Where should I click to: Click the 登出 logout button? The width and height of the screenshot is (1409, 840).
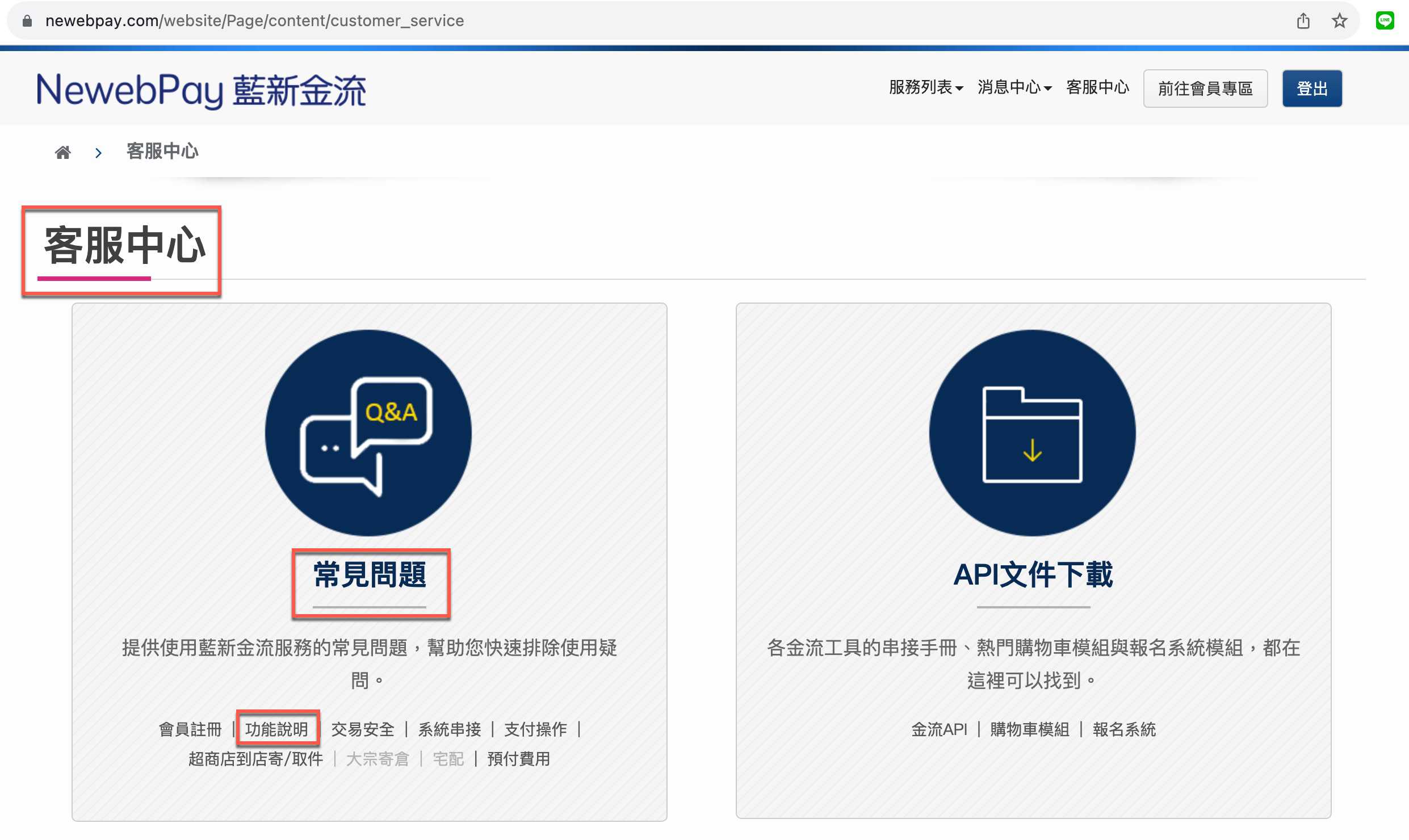[1312, 89]
